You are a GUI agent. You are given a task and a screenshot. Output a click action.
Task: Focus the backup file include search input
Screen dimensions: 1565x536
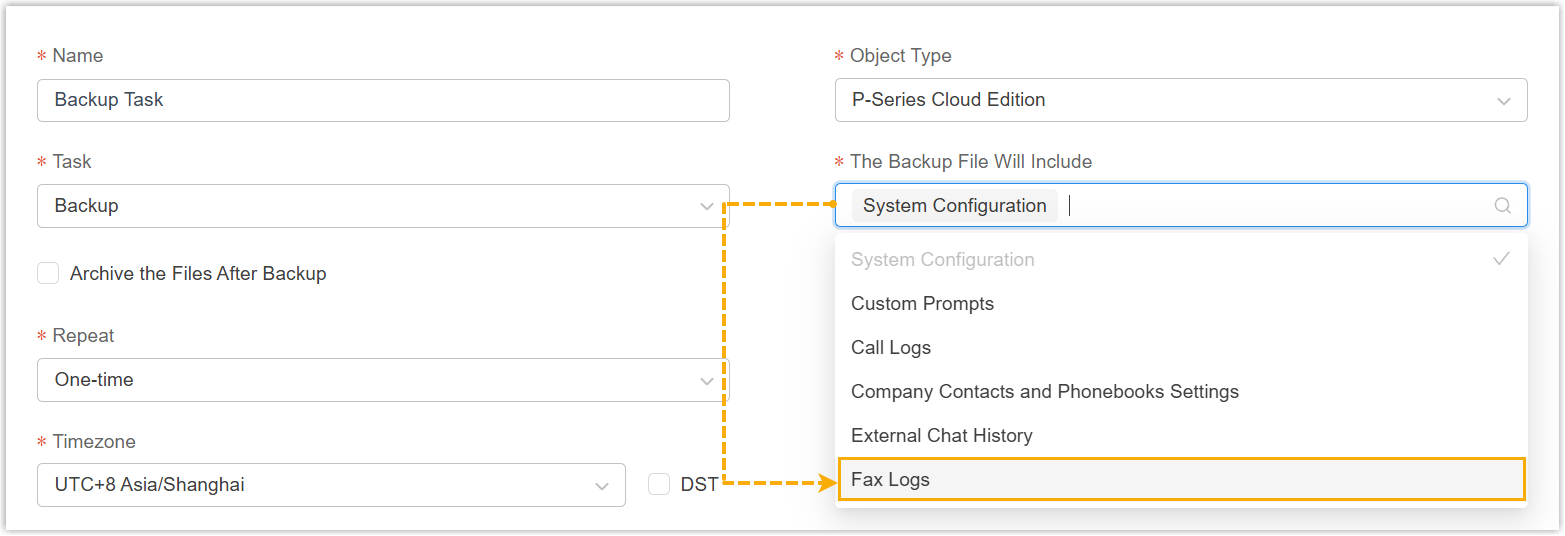click(1270, 206)
